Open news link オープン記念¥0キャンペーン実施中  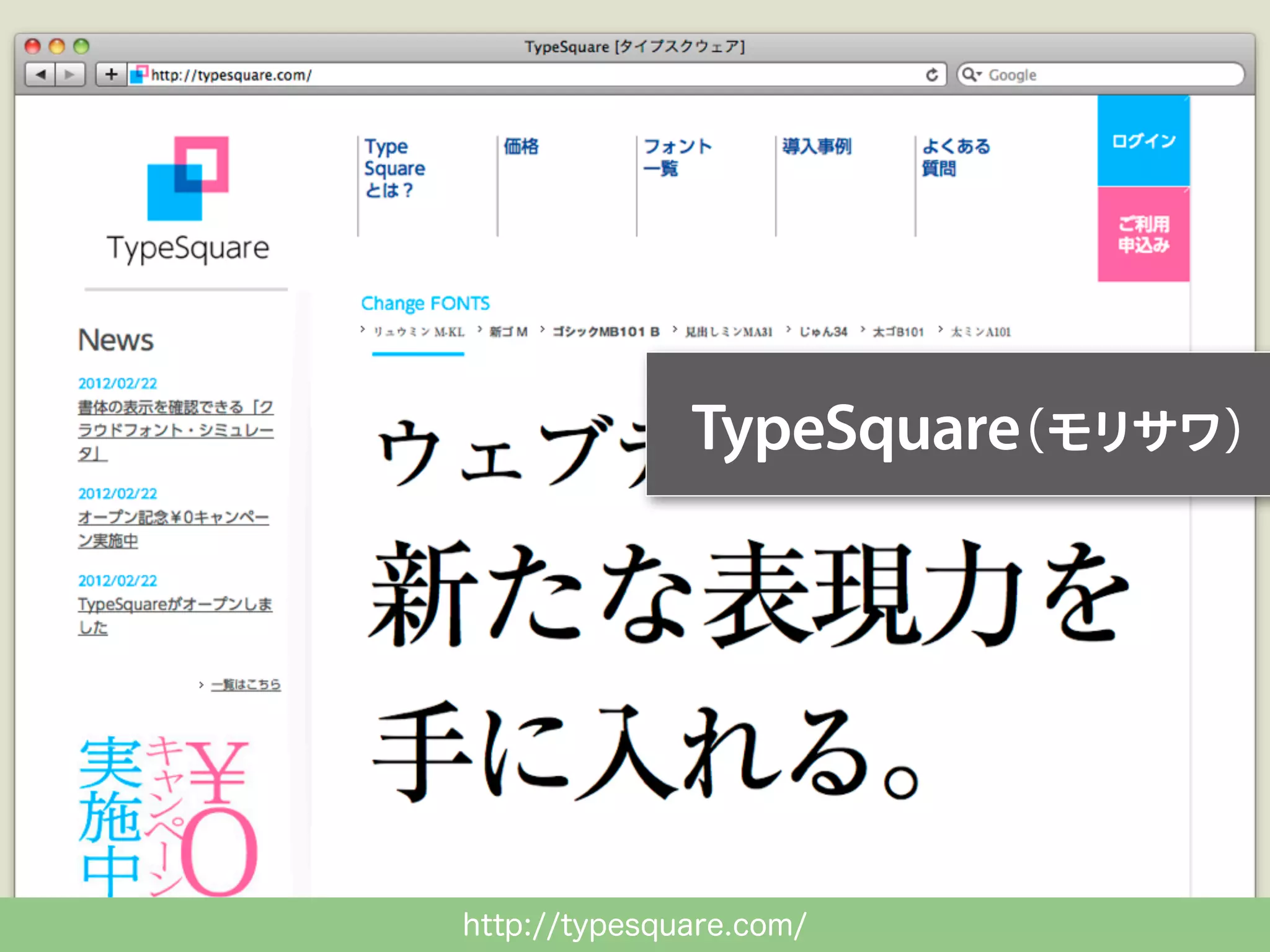174,529
